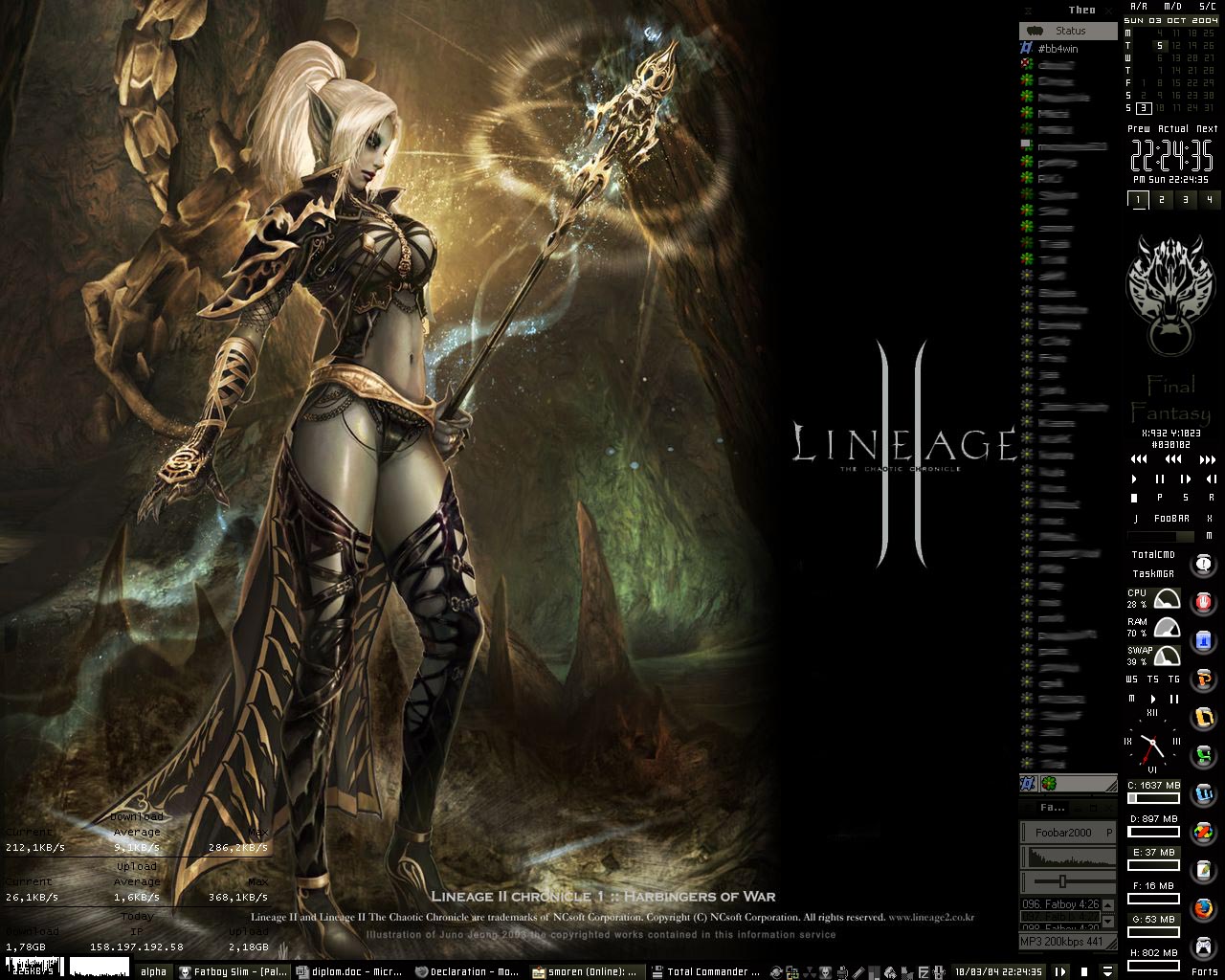This screenshot has height=980, width=1225.
Task: Click the multicolor X icon in the dock
Action: [x=1203, y=832]
